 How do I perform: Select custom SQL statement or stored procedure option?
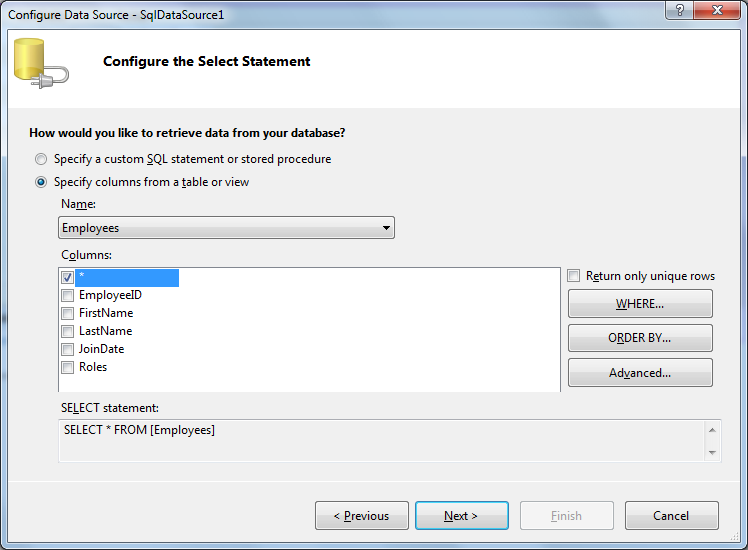[41, 159]
